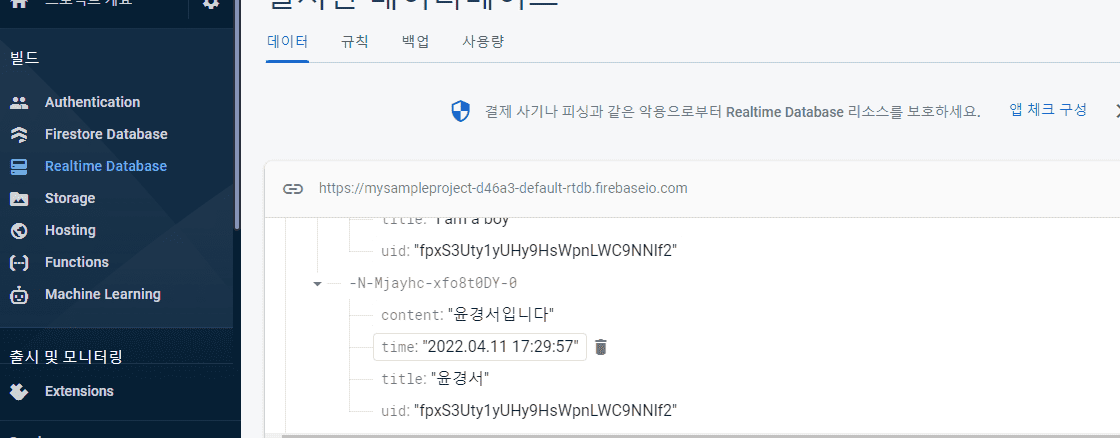Viewport: 1120px width, 438px height.
Task: Open Extensions in sidebar
Action: point(79,392)
